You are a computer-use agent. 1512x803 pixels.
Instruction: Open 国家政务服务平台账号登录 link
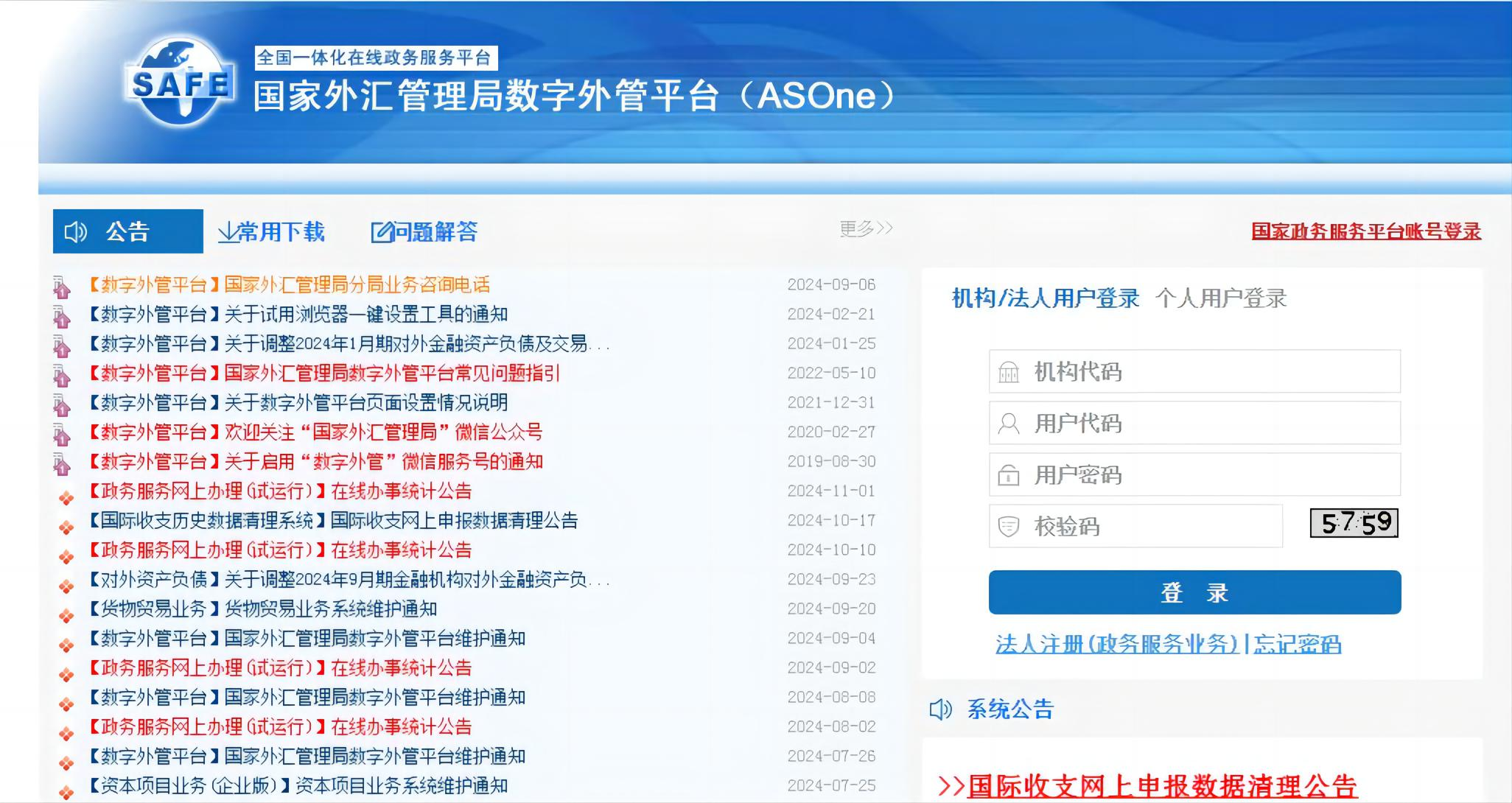(x=1366, y=231)
